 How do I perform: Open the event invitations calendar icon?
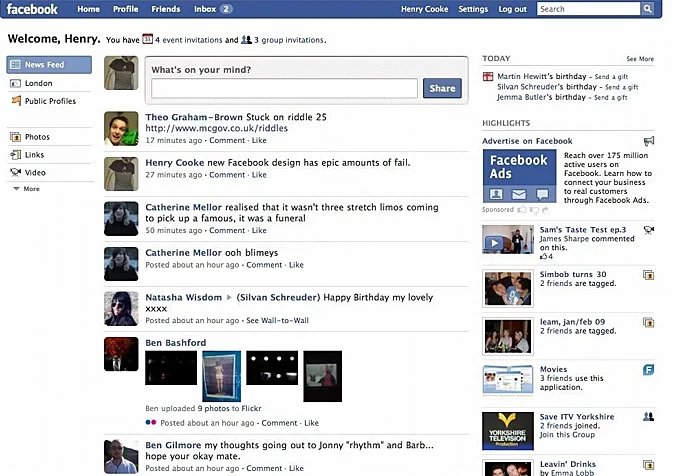[147, 39]
